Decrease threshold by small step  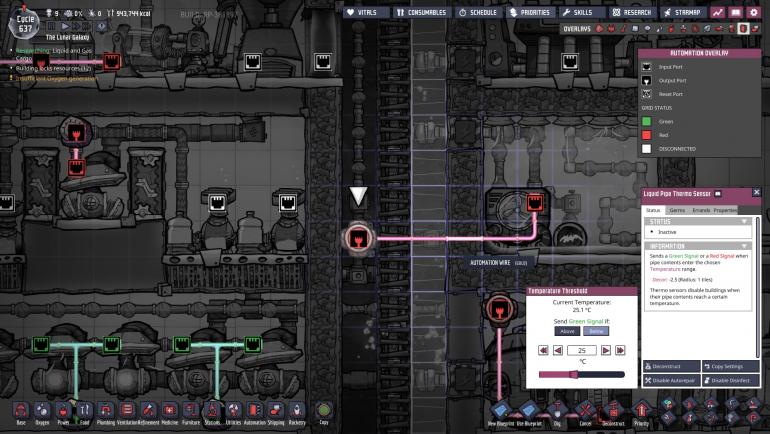pyautogui.click(x=558, y=350)
